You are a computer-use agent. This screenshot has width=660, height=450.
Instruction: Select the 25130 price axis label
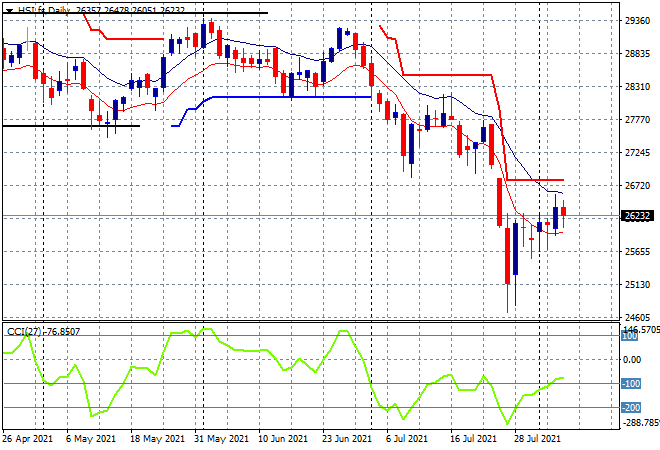pyautogui.click(x=637, y=285)
